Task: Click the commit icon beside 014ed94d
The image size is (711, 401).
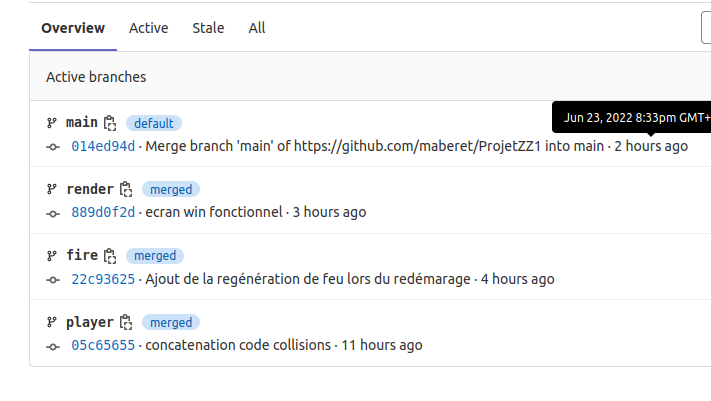Action: (x=53, y=147)
